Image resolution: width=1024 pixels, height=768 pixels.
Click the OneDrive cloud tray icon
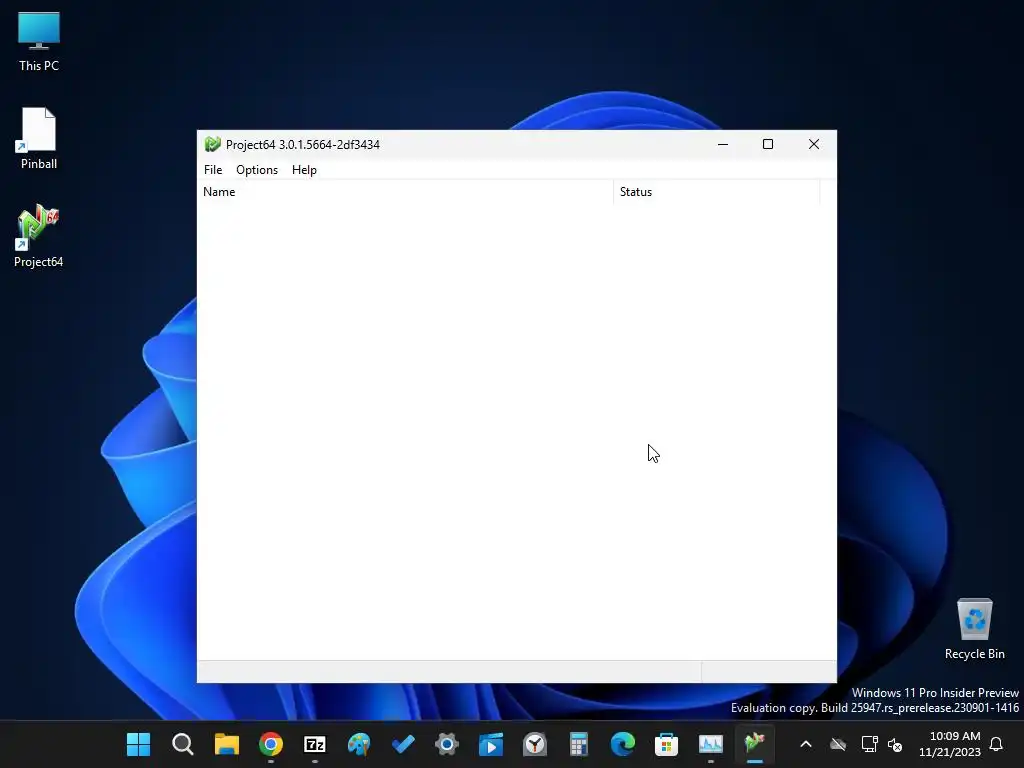(838, 744)
